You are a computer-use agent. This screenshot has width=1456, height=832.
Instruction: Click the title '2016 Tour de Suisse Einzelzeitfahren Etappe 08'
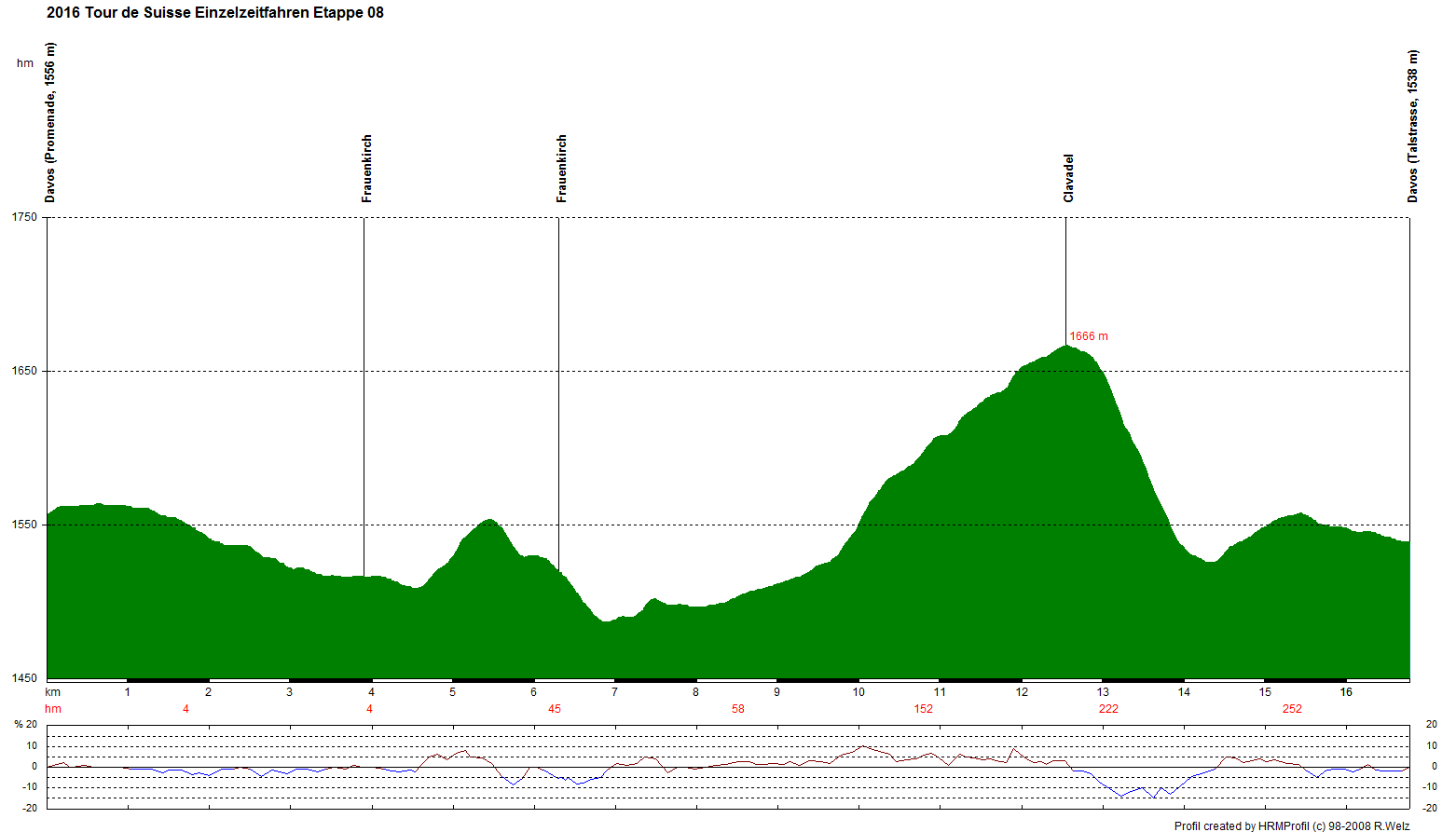[215, 13]
